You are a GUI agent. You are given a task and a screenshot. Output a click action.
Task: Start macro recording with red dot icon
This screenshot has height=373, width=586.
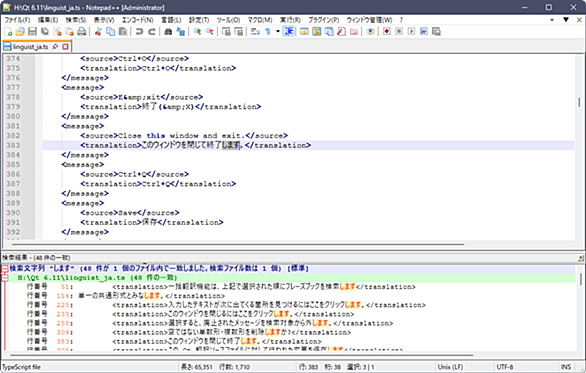click(x=386, y=32)
